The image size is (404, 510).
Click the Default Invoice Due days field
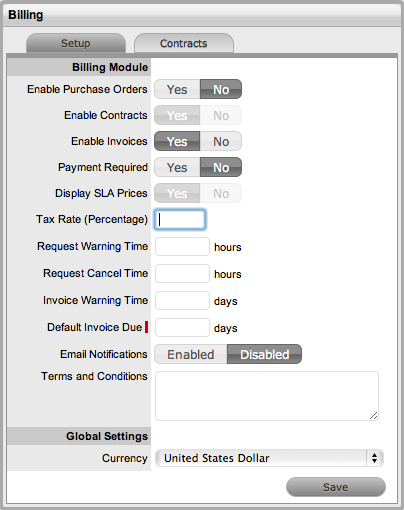point(182,328)
